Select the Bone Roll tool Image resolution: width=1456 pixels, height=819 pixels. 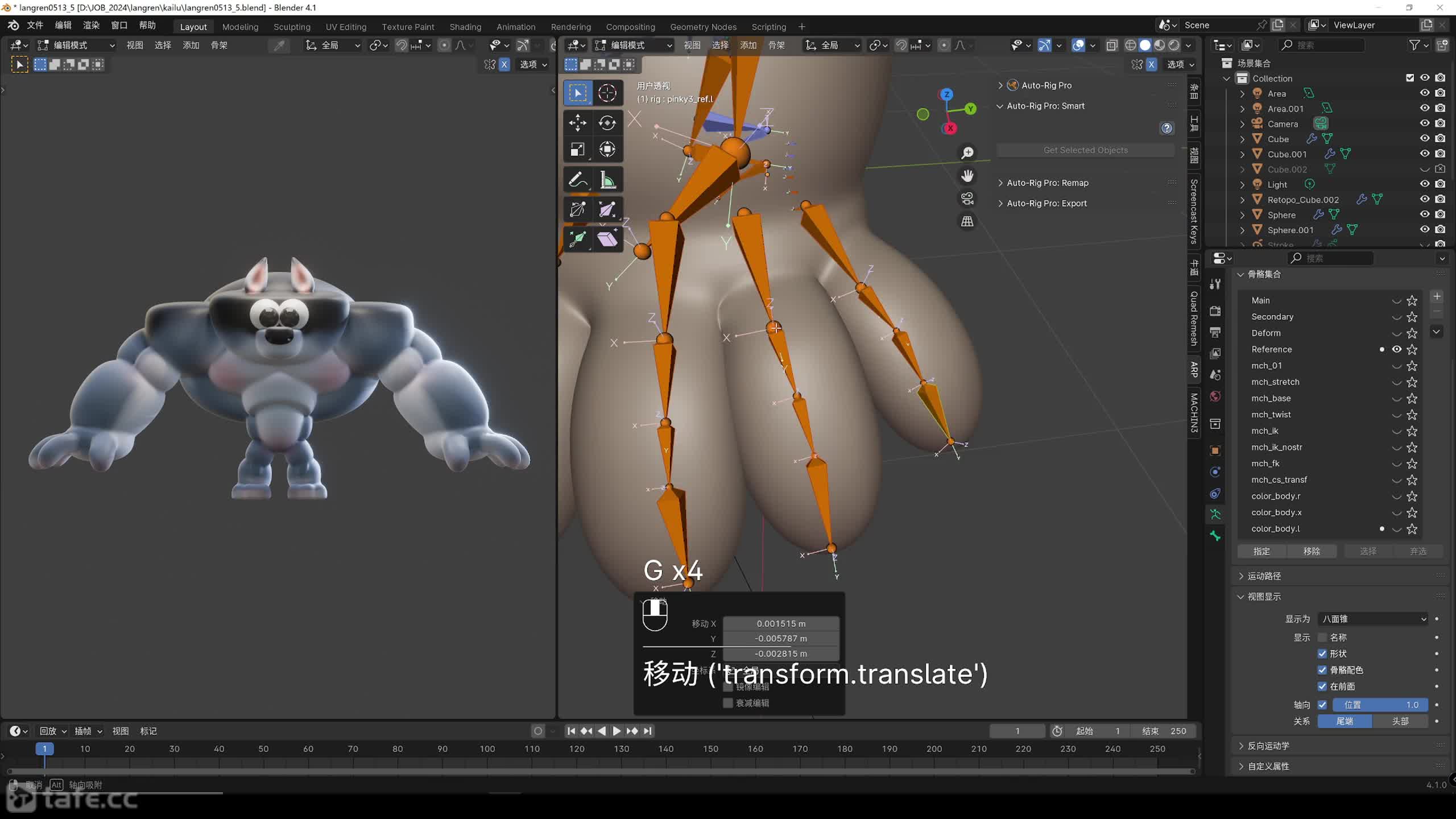(x=577, y=210)
